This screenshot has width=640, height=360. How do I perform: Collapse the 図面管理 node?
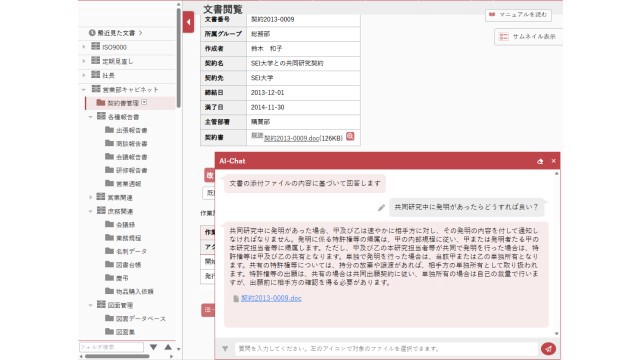coord(91,305)
